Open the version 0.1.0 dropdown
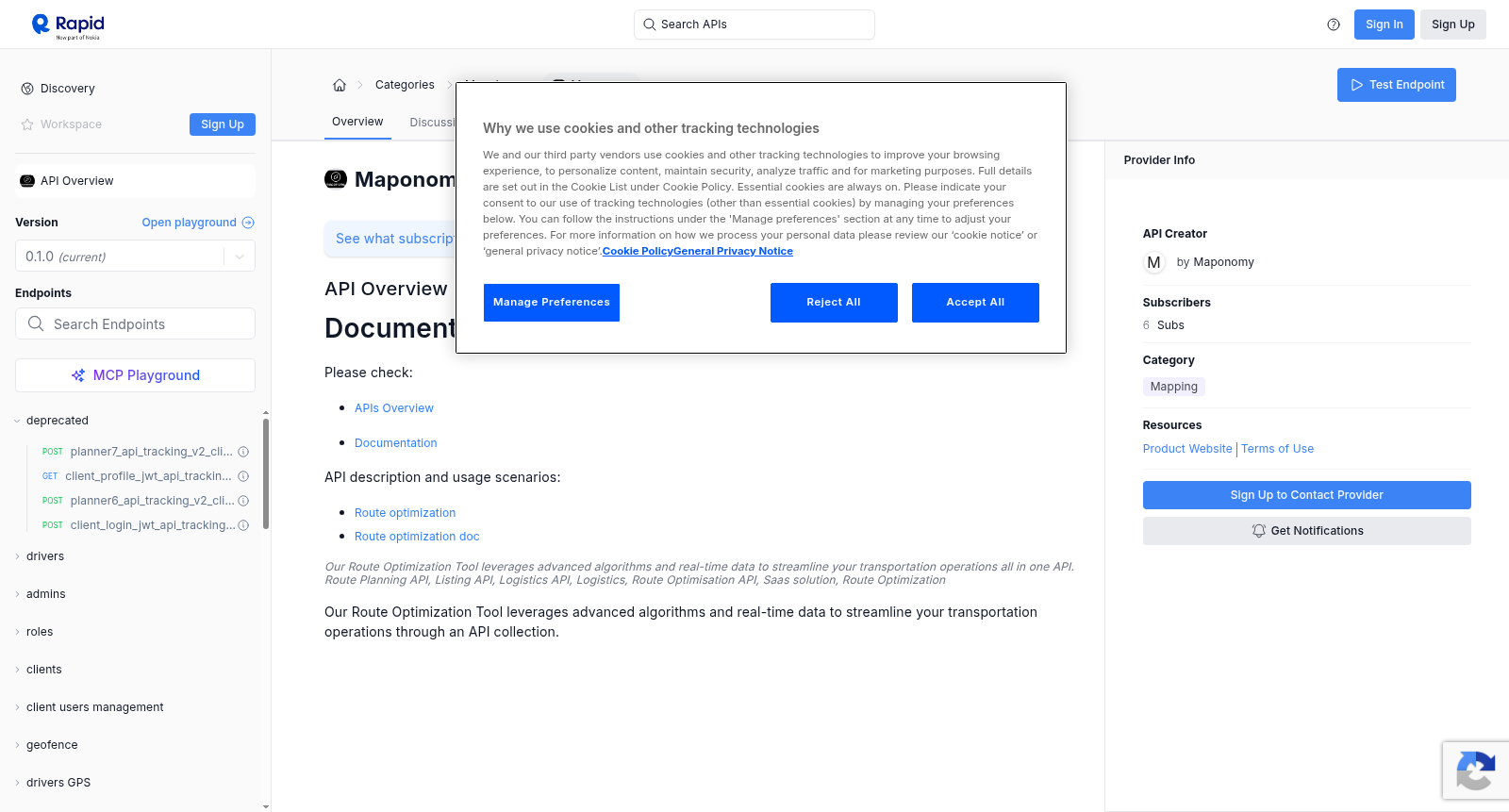This screenshot has width=1509, height=812. click(135, 257)
